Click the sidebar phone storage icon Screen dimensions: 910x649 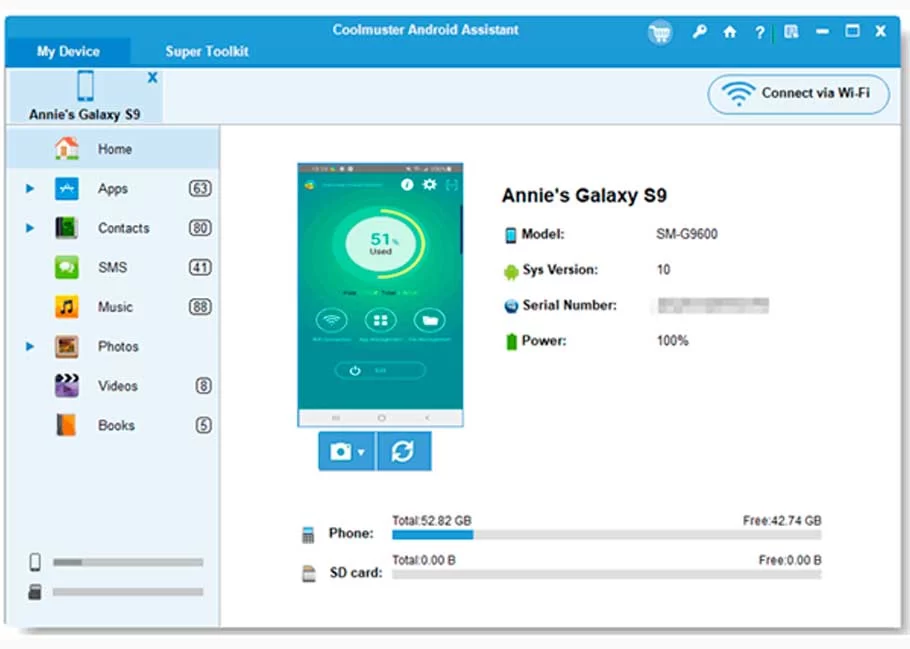35,562
